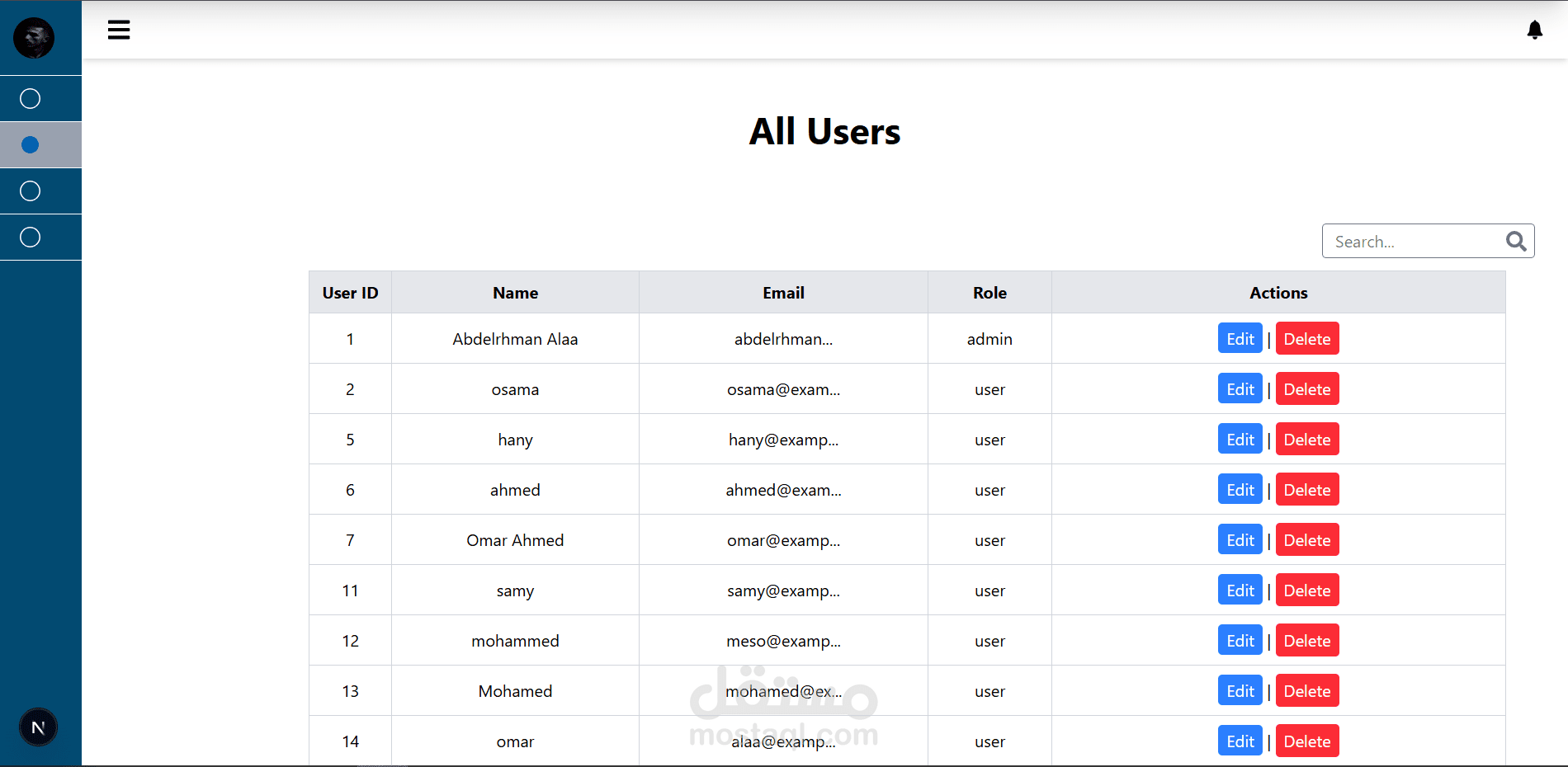Click the search magnifier icon
This screenshot has width=1568, height=767.
click(x=1515, y=241)
